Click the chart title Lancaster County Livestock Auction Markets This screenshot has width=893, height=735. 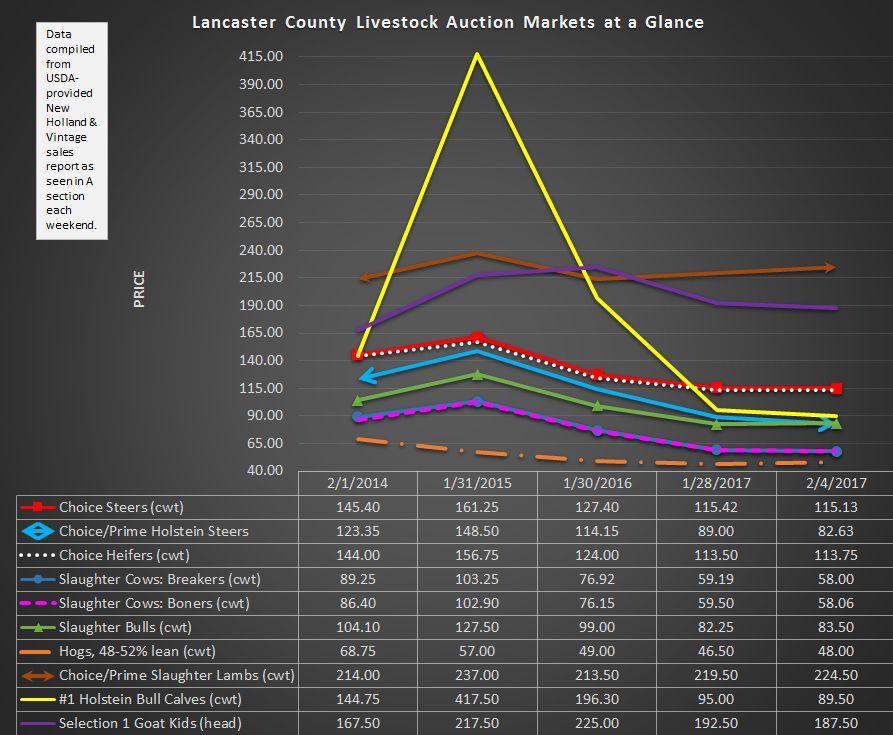pyautogui.click(x=447, y=22)
